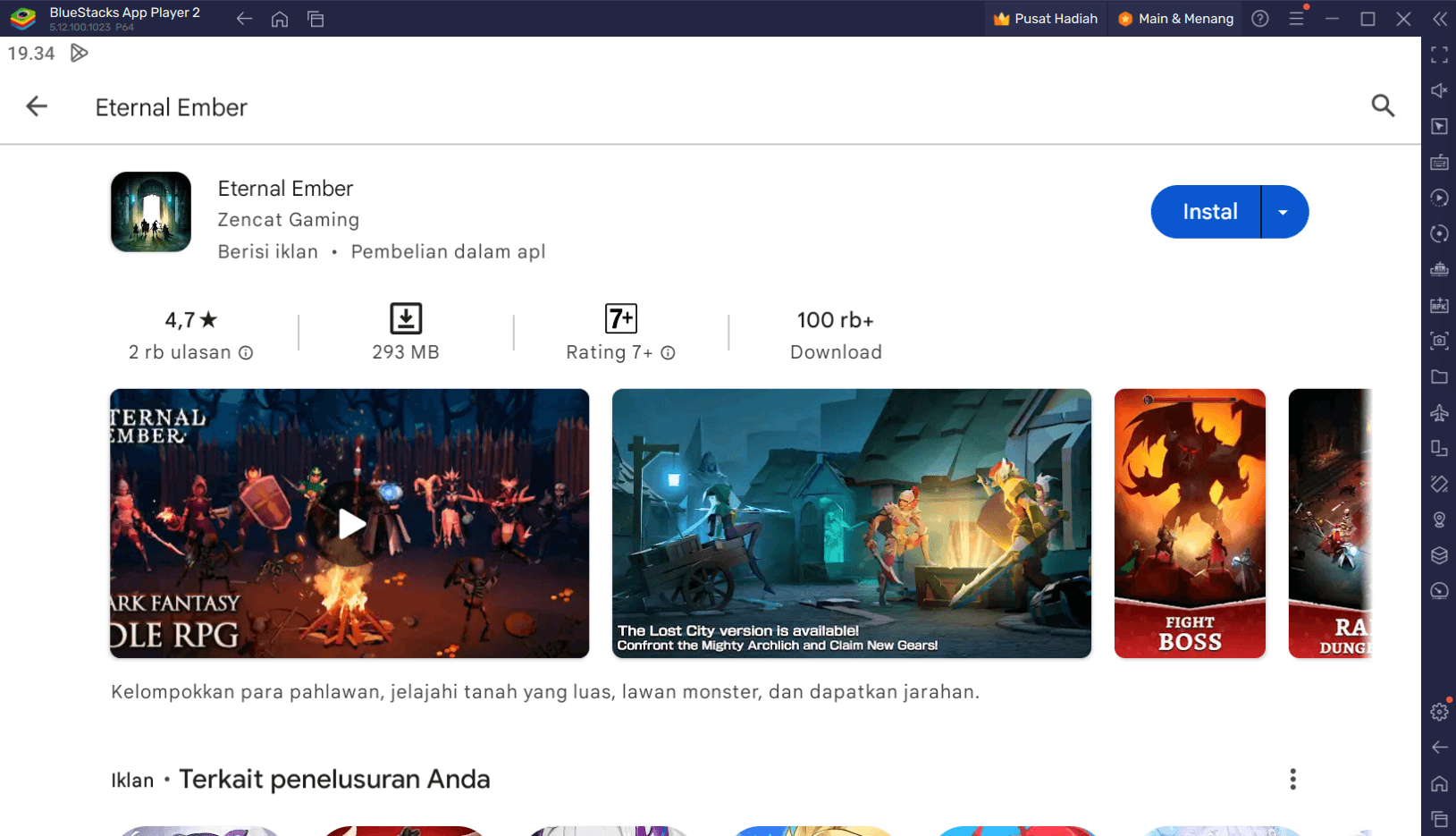Toggle BlueStacks fullscreen mode in sidebar

(1439, 55)
